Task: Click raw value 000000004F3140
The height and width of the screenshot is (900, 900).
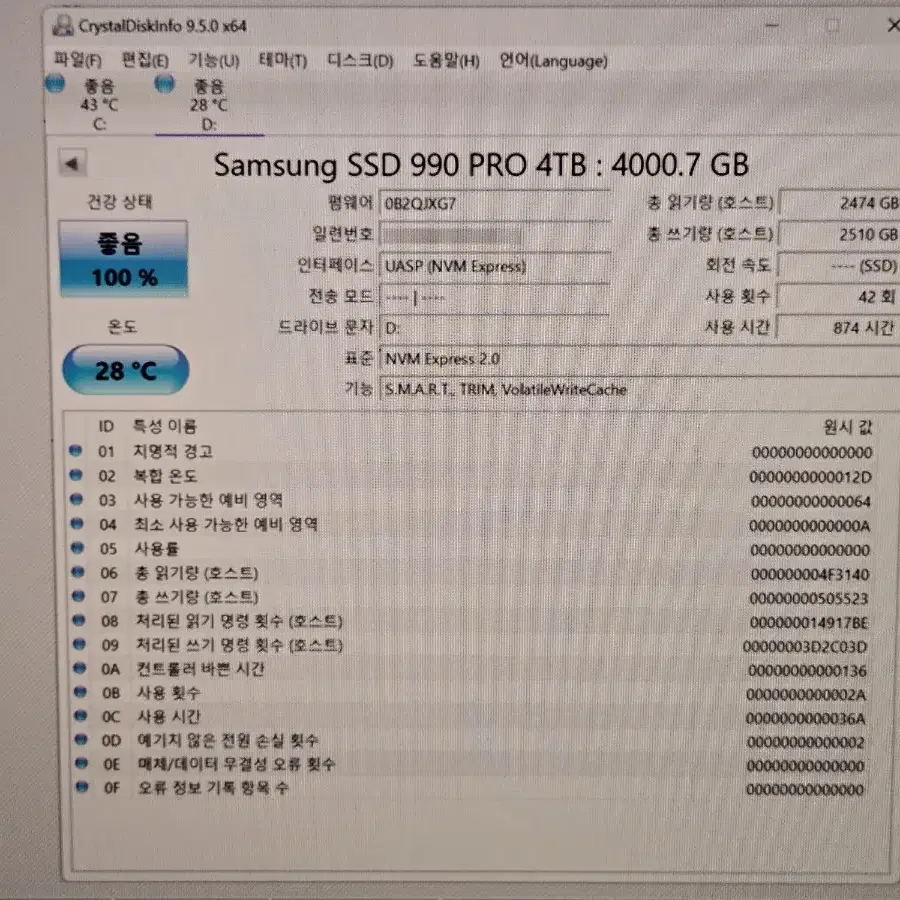Action: (x=810, y=574)
